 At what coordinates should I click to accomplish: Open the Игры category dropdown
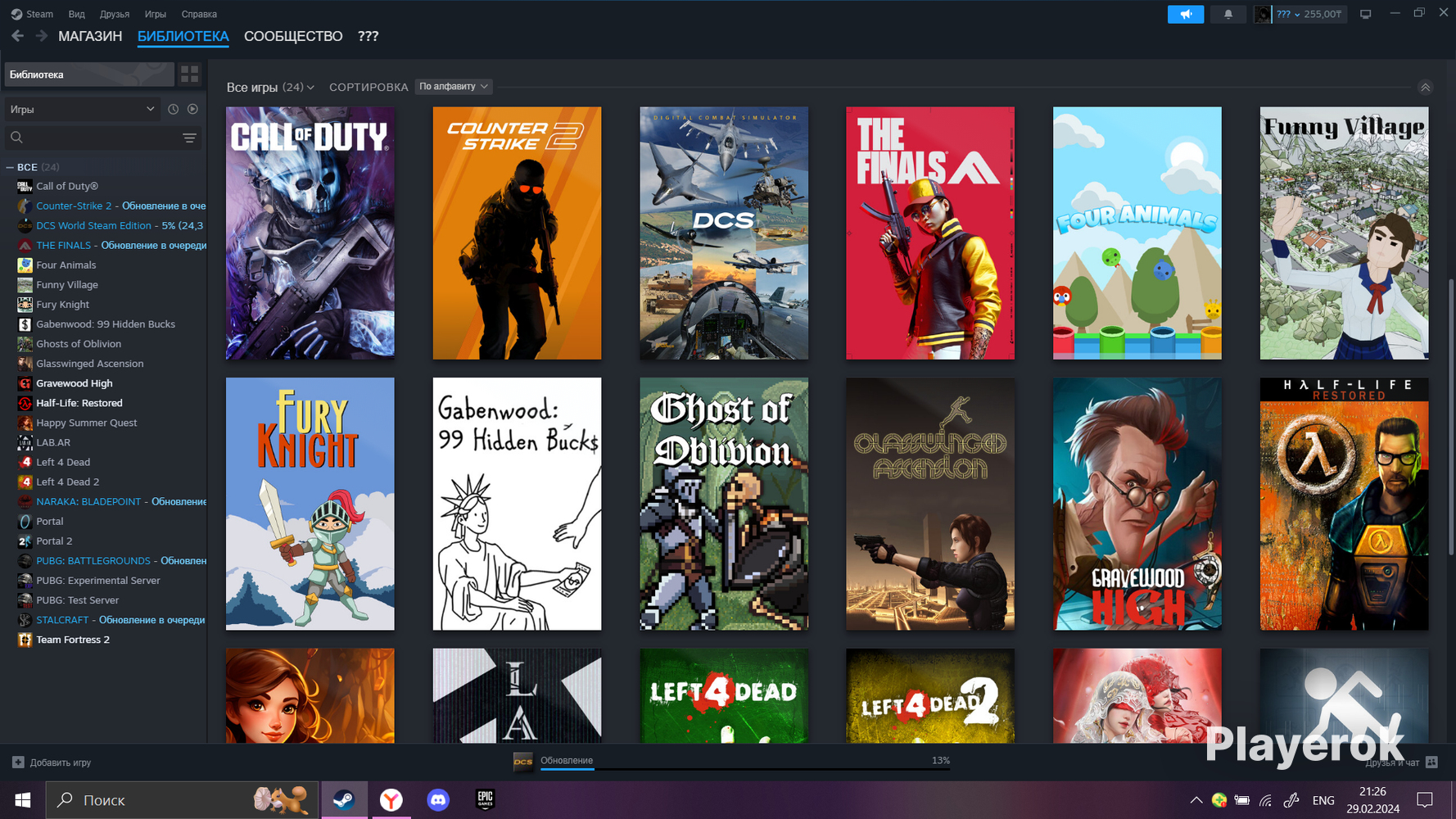pyautogui.click(x=82, y=109)
